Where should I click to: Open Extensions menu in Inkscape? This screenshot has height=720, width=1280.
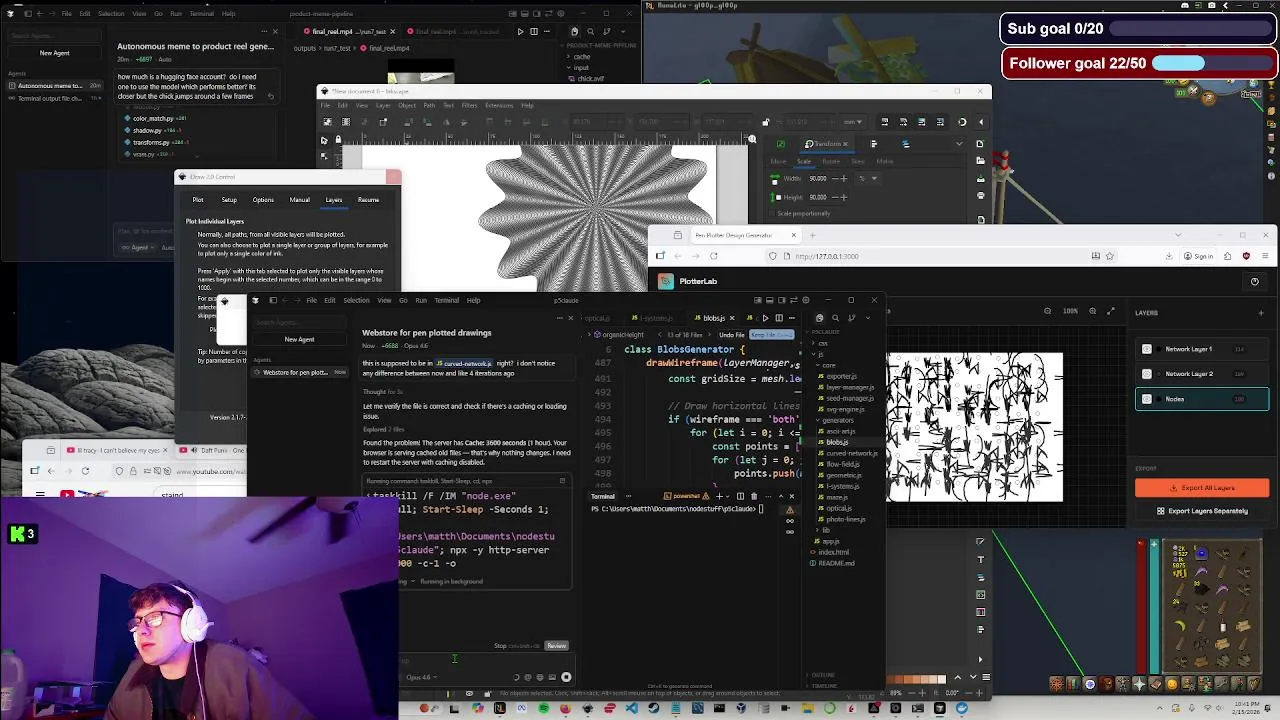(x=499, y=105)
